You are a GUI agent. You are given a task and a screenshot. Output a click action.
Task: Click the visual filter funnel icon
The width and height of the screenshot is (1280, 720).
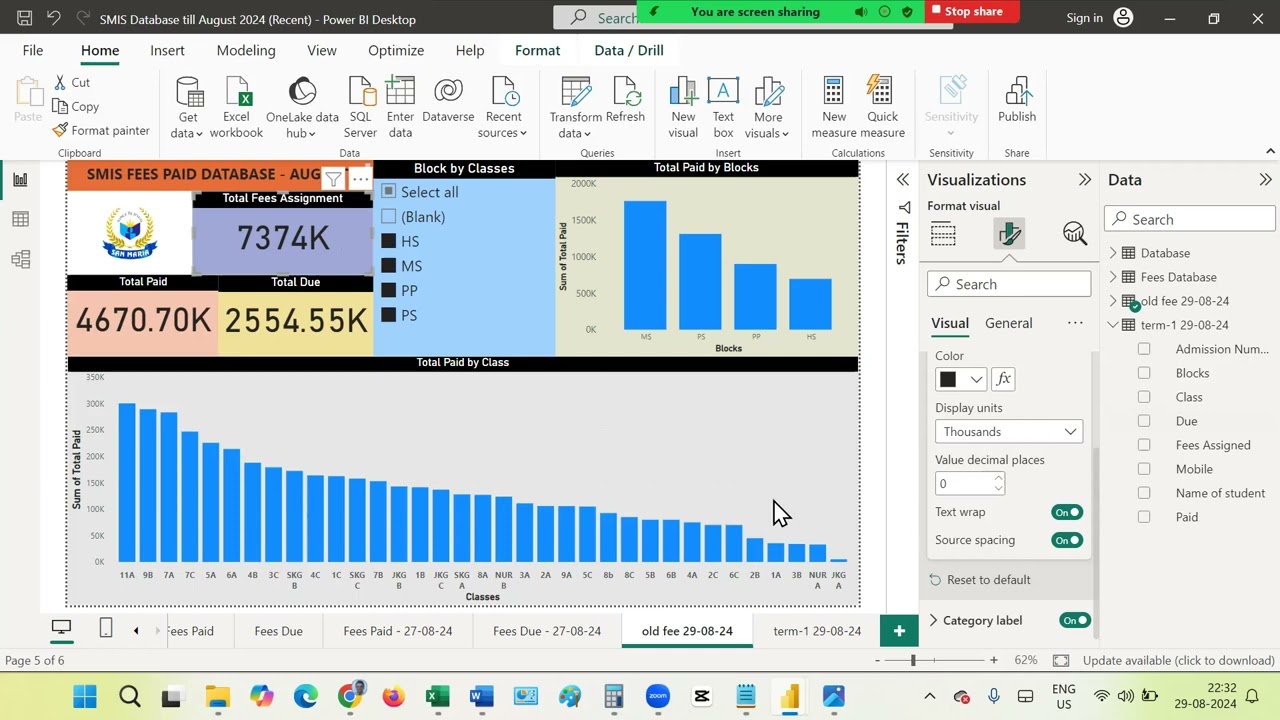[333, 179]
